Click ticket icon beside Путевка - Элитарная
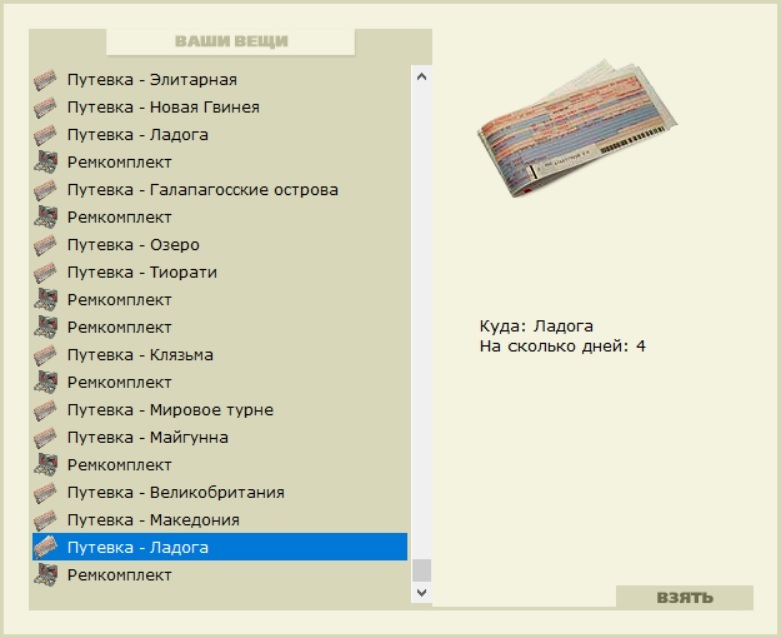Screen dimensions: 781x638 pos(45,80)
